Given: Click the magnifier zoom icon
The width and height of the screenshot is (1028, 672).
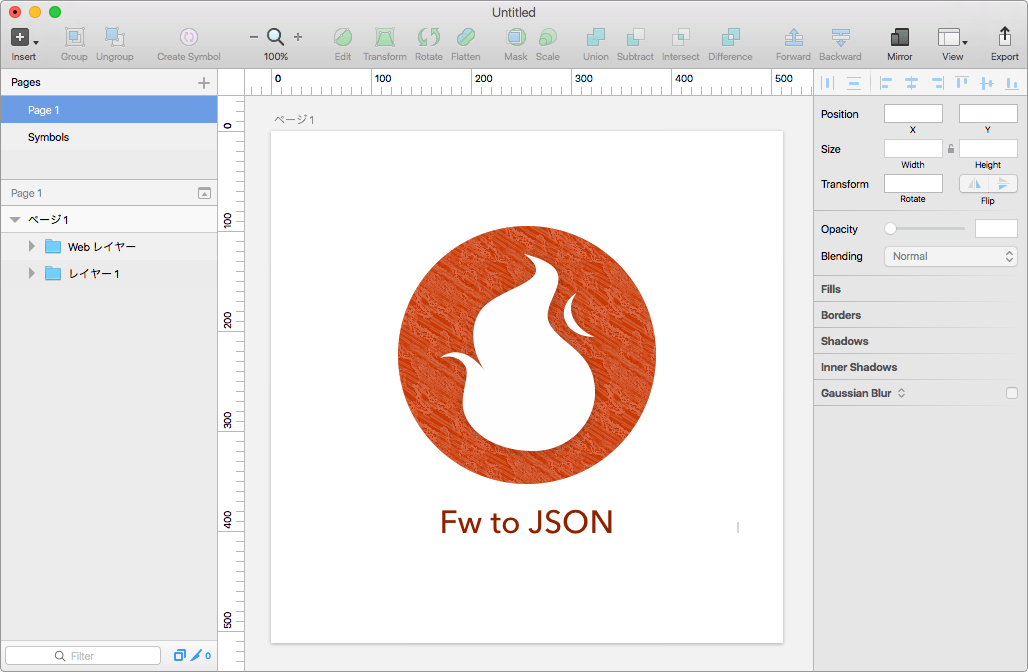Looking at the screenshot, I should pos(276,37).
